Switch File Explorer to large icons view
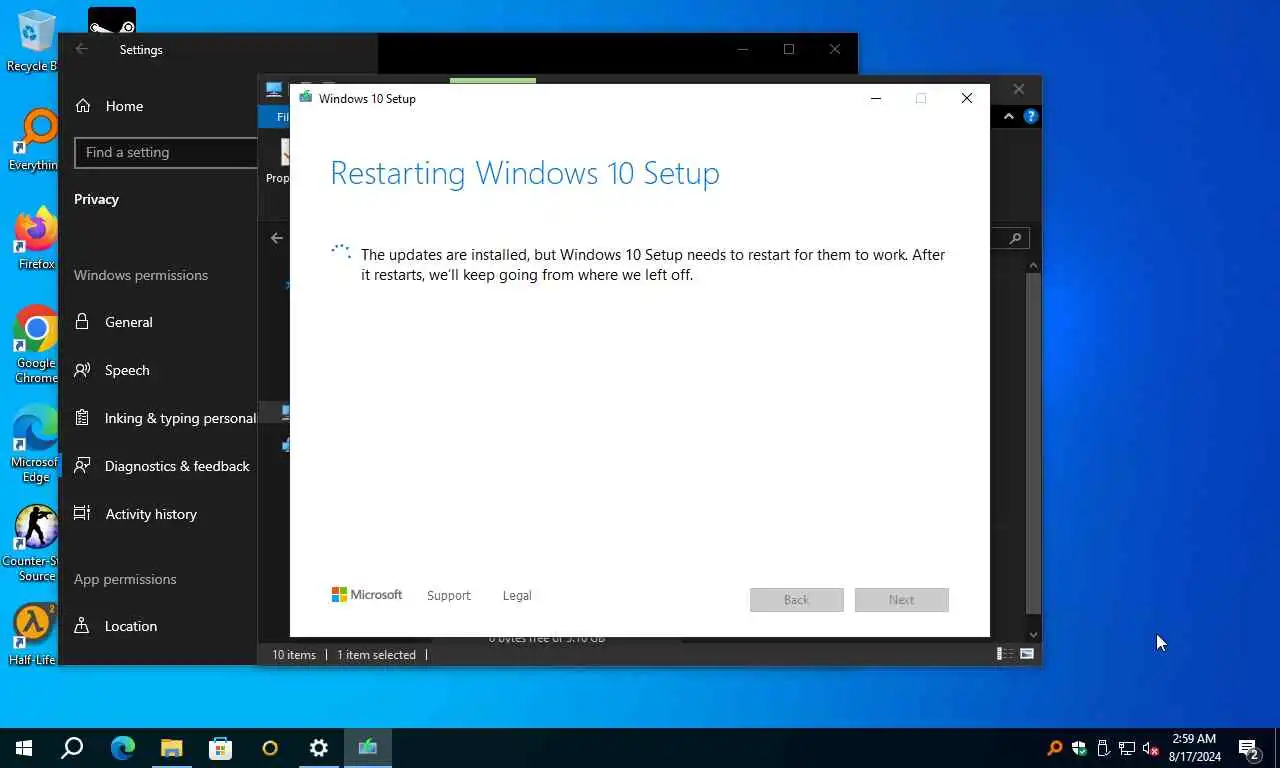The width and height of the screenshot is (1280, 768). click(x=1027, y=654)
